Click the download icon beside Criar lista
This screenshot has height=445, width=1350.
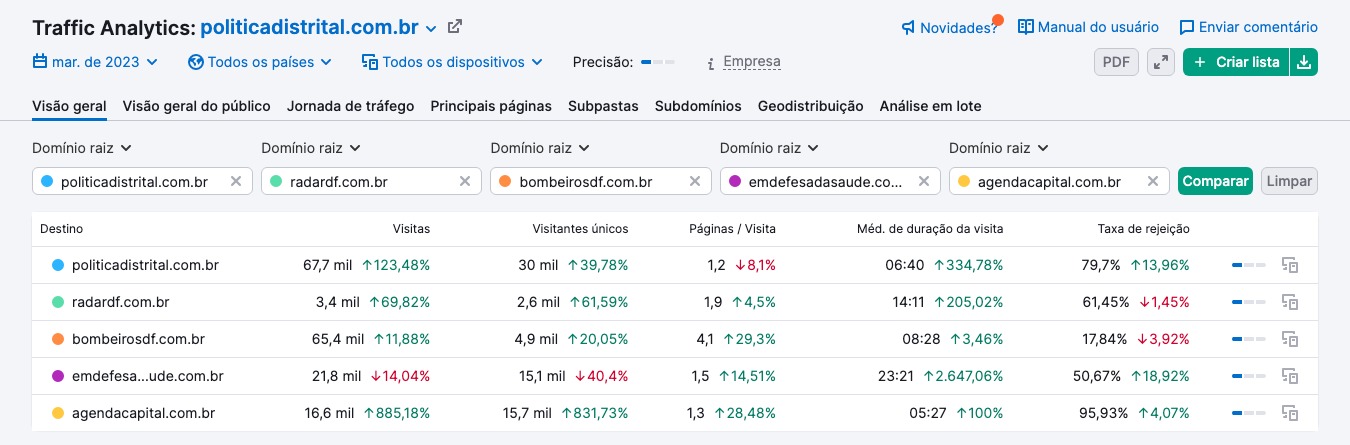point(1304,62)
